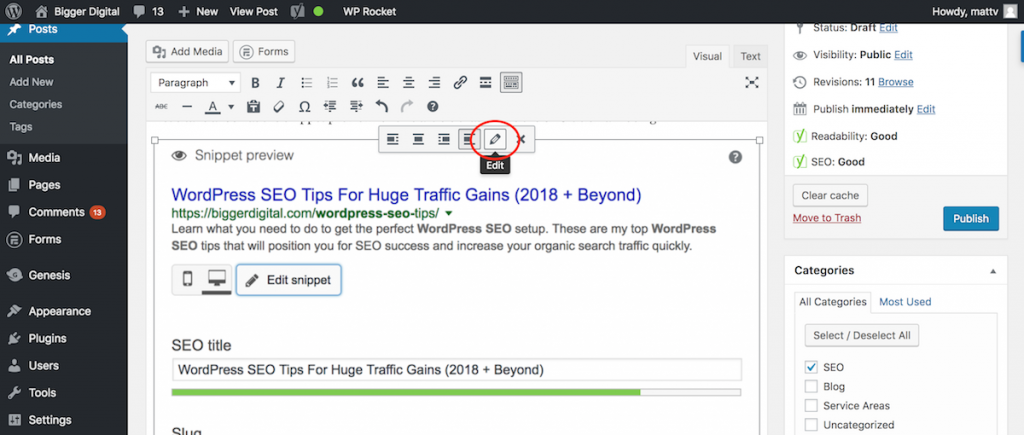1024x435 pixels.
Task: Open the WP Rocket menu
Action: tap(370, 11)
